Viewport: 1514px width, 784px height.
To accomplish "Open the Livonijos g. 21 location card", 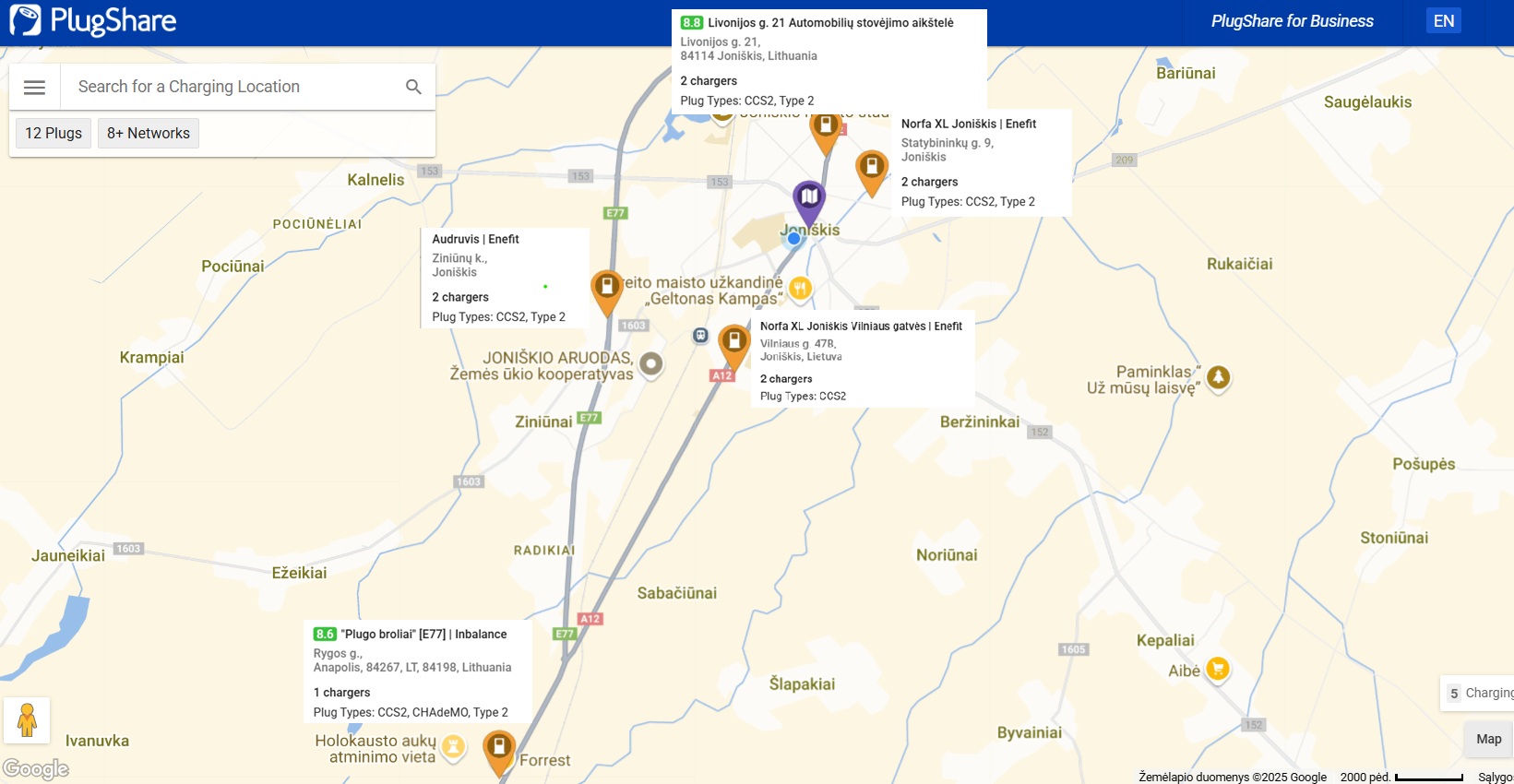I will [829, 62].
